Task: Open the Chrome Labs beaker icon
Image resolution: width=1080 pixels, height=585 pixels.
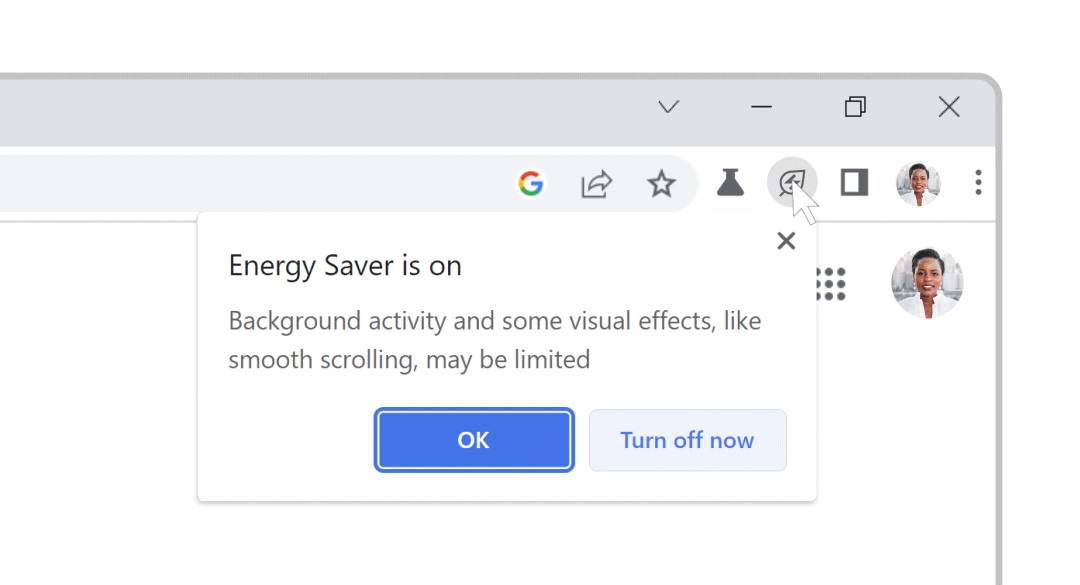Action: 731,183
